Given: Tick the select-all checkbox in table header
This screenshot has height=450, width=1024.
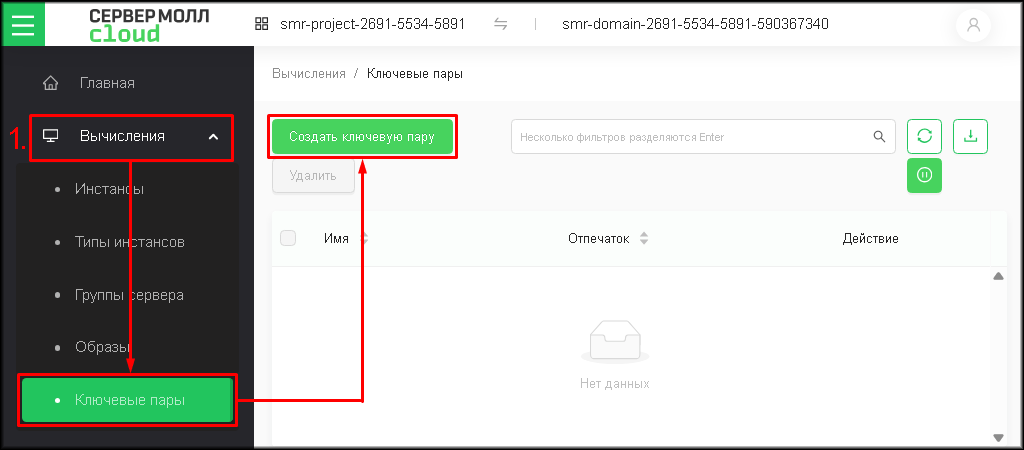Looking at the screenshot, I should 288,238.
